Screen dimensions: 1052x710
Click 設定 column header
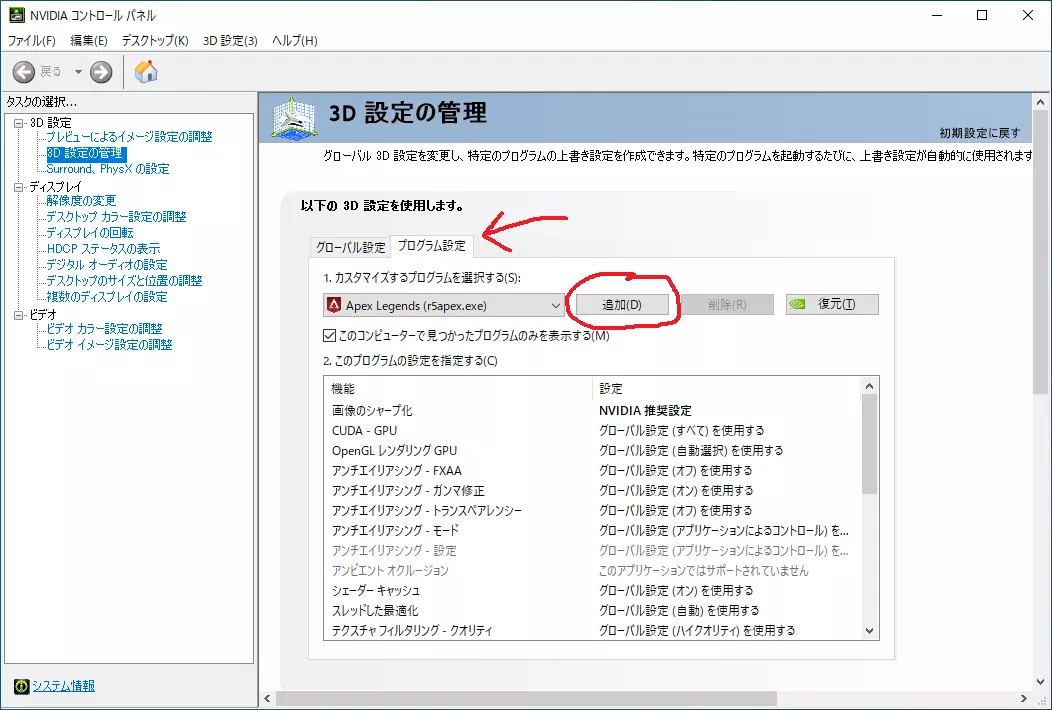(727, 389)
